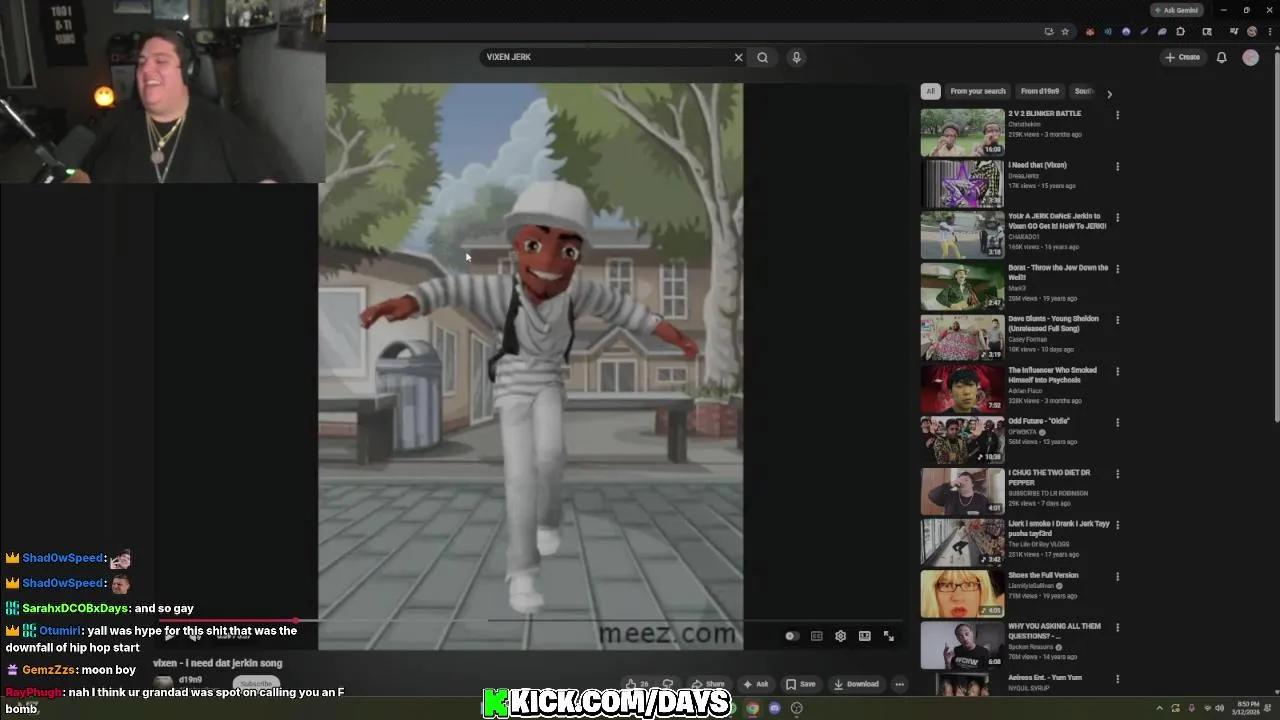1280x720 pixels.
Task: Enter fullscreen from player controls
Action: 888,636
